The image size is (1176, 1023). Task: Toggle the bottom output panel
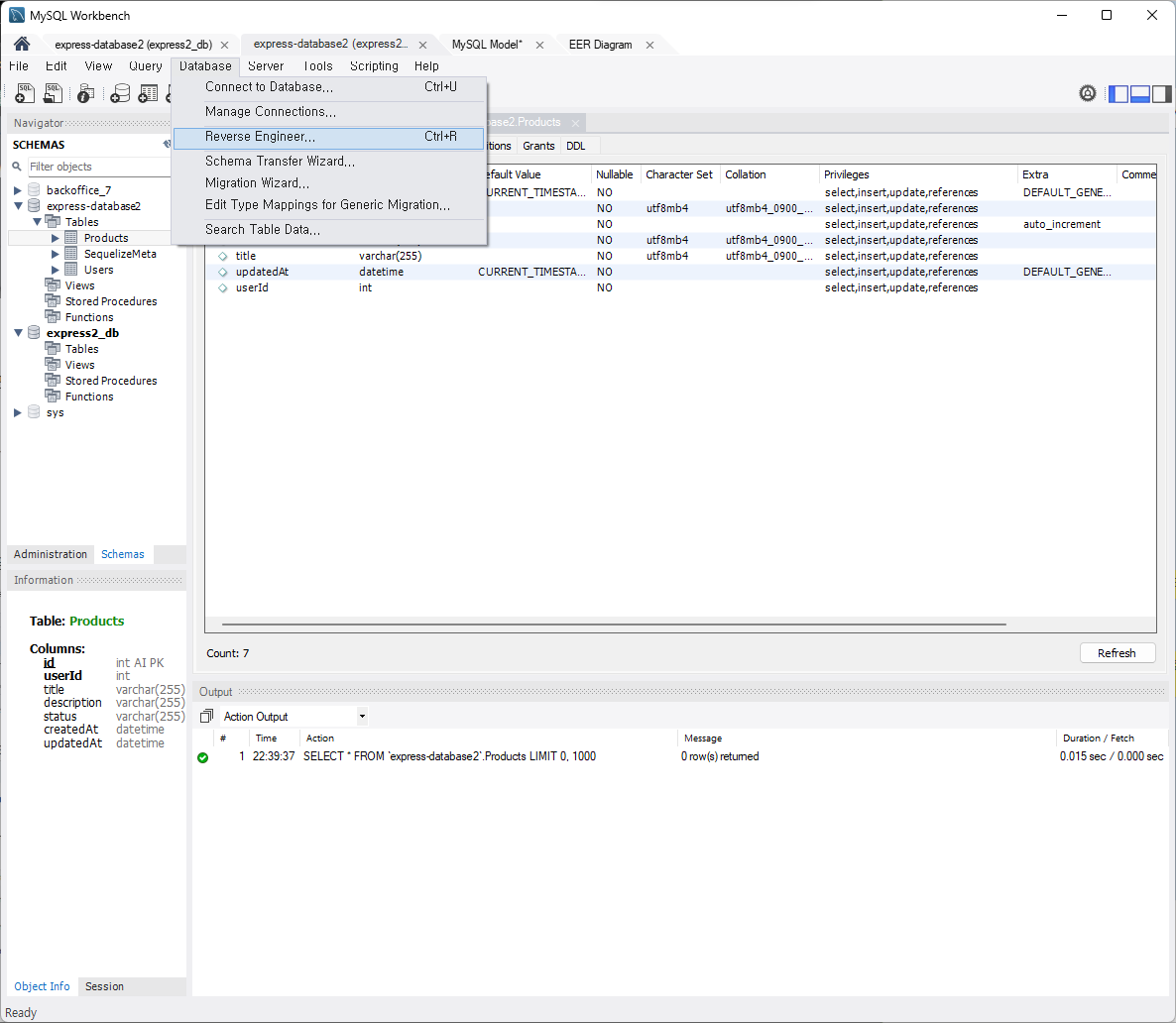click(1140, 94)
